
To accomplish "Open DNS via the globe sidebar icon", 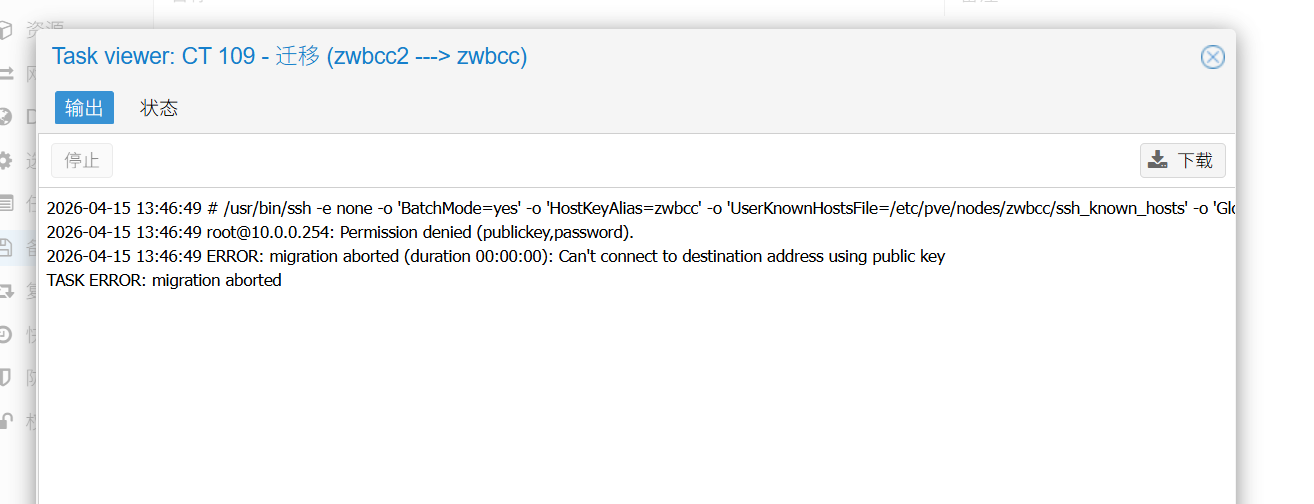I will pos(6,117).
